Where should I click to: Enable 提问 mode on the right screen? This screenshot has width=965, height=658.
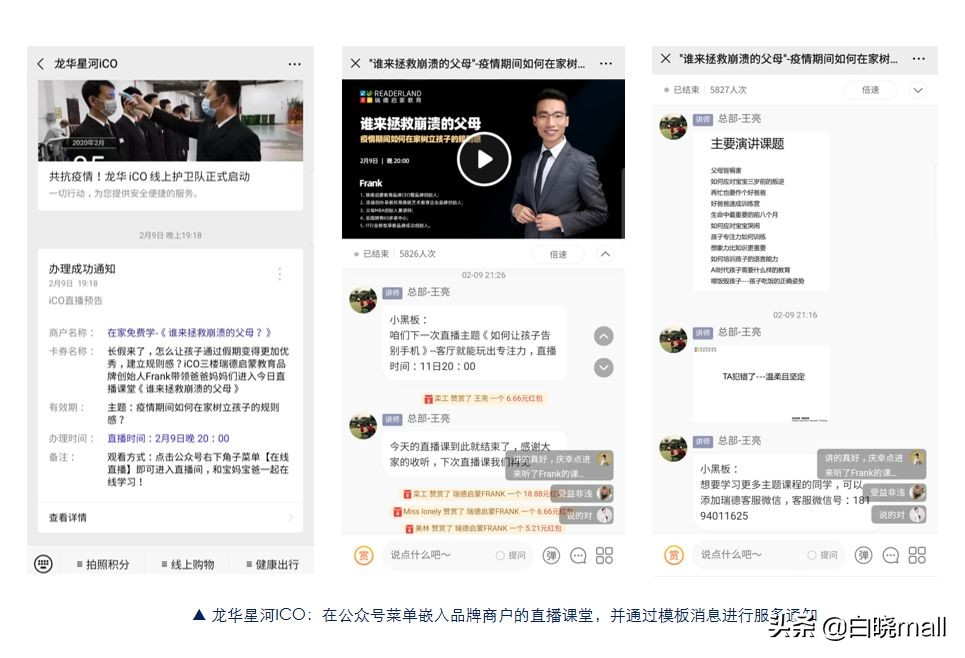tap(826, 555)
